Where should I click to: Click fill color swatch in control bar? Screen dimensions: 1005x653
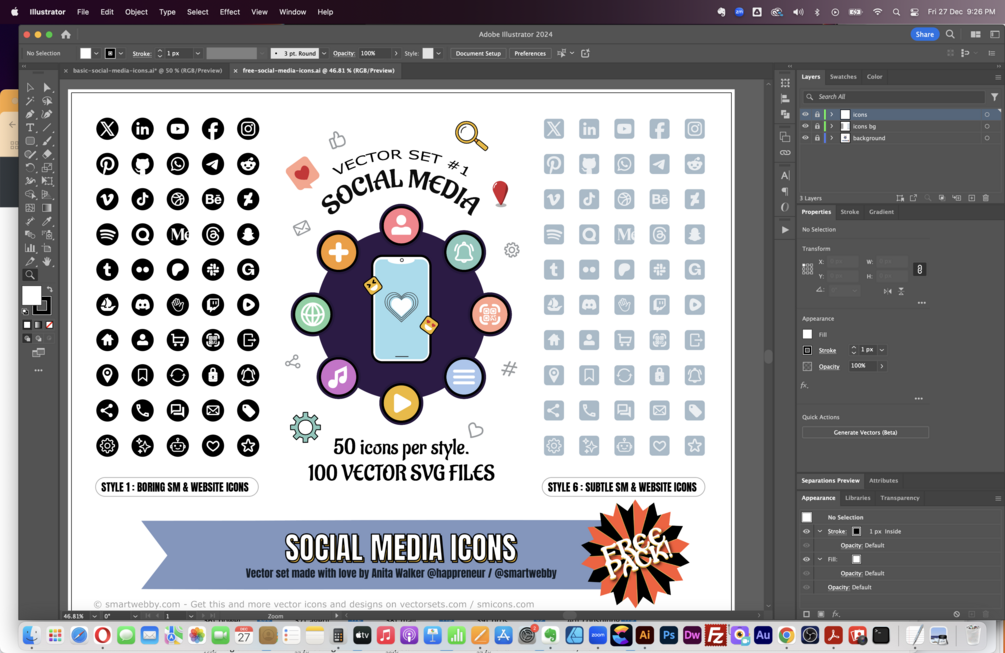[85, 53]
